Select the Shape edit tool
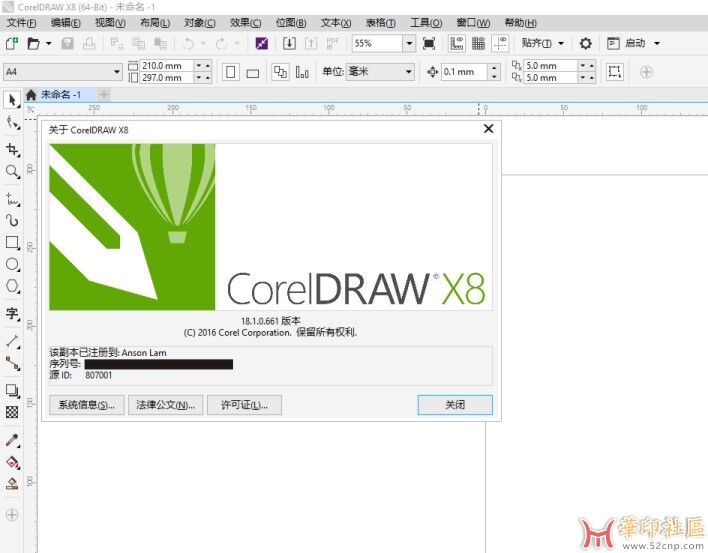This screenshot has height=553, width=708. pos(12,123)
